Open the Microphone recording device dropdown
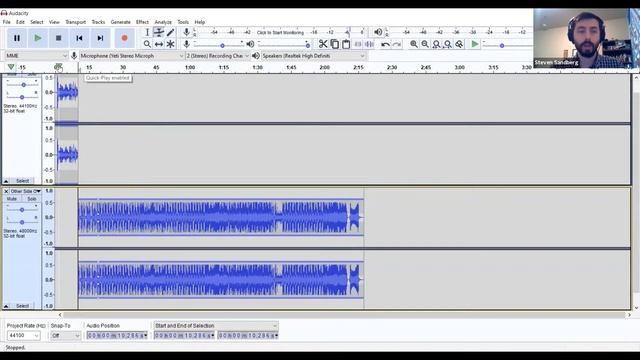Viewport: 640px width, 360px height. tap(132, 56)
